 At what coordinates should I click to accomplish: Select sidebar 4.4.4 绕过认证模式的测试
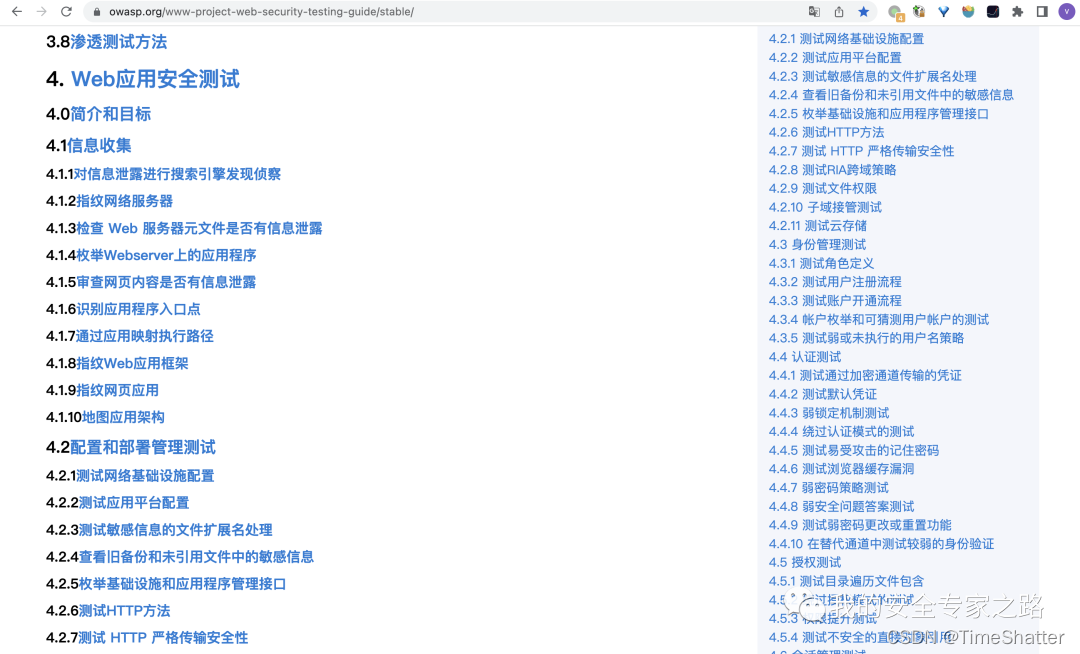[842, 432]
